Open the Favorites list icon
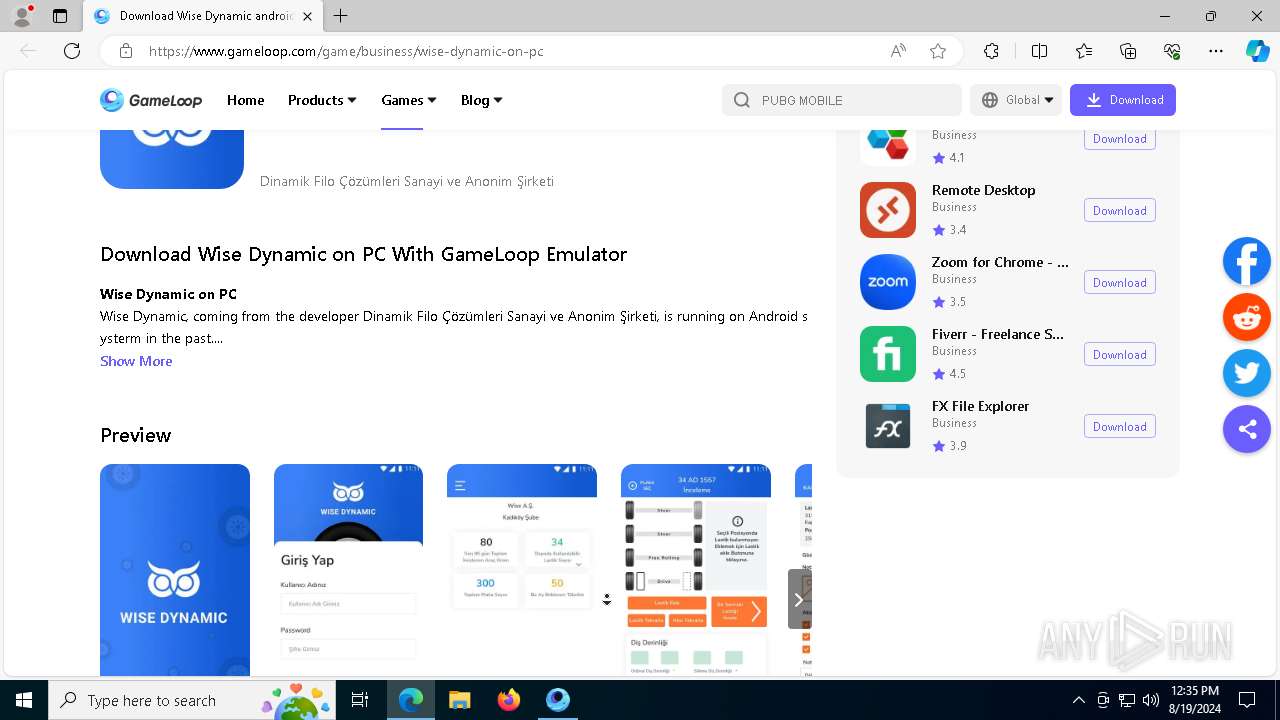 1084,51
